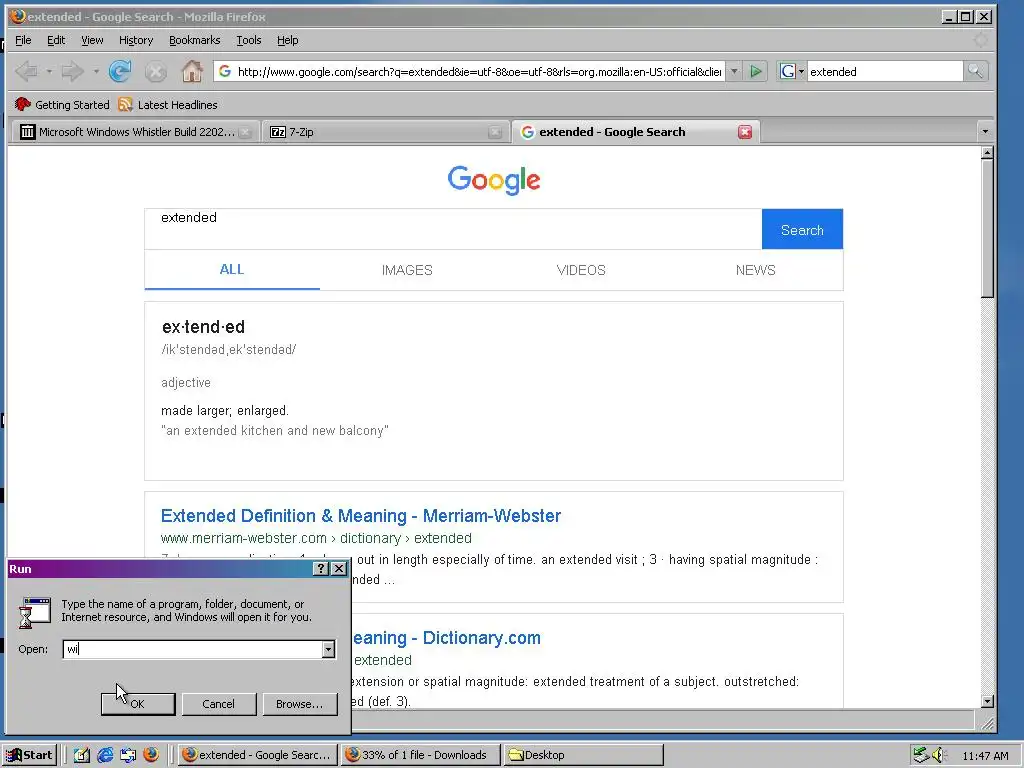This screenshot has width=1024, height=768.
Task: Reload the page with the Refresh icon
Action: (x=120, y=71)
